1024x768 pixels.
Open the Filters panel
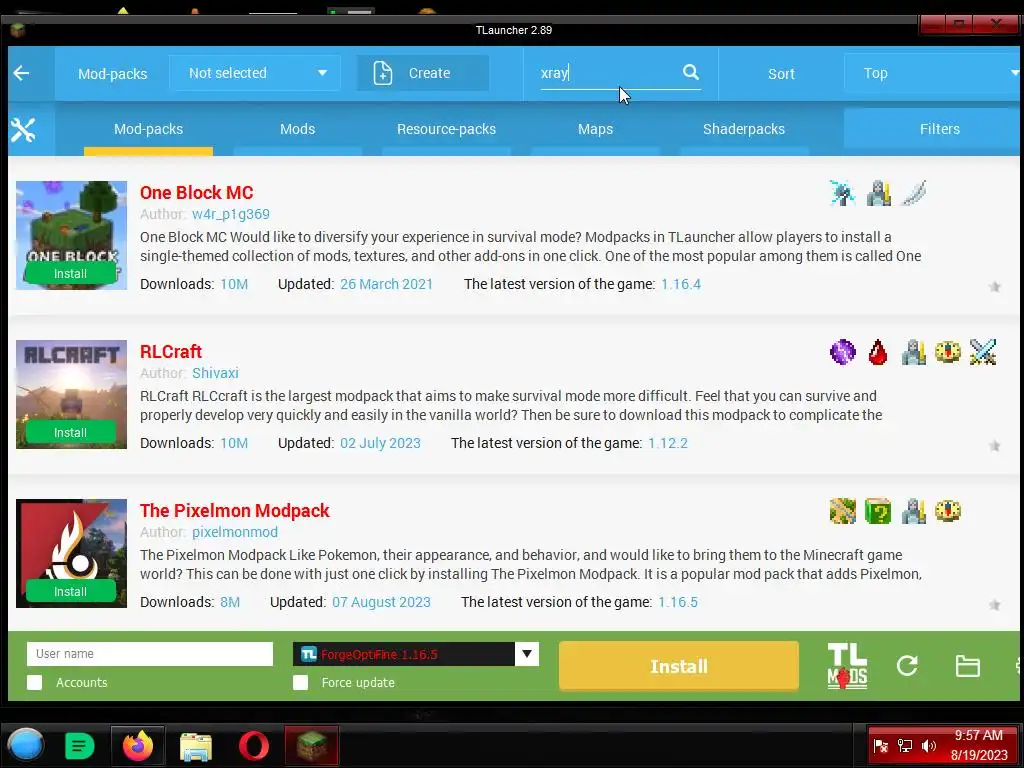tap(934, 129)
